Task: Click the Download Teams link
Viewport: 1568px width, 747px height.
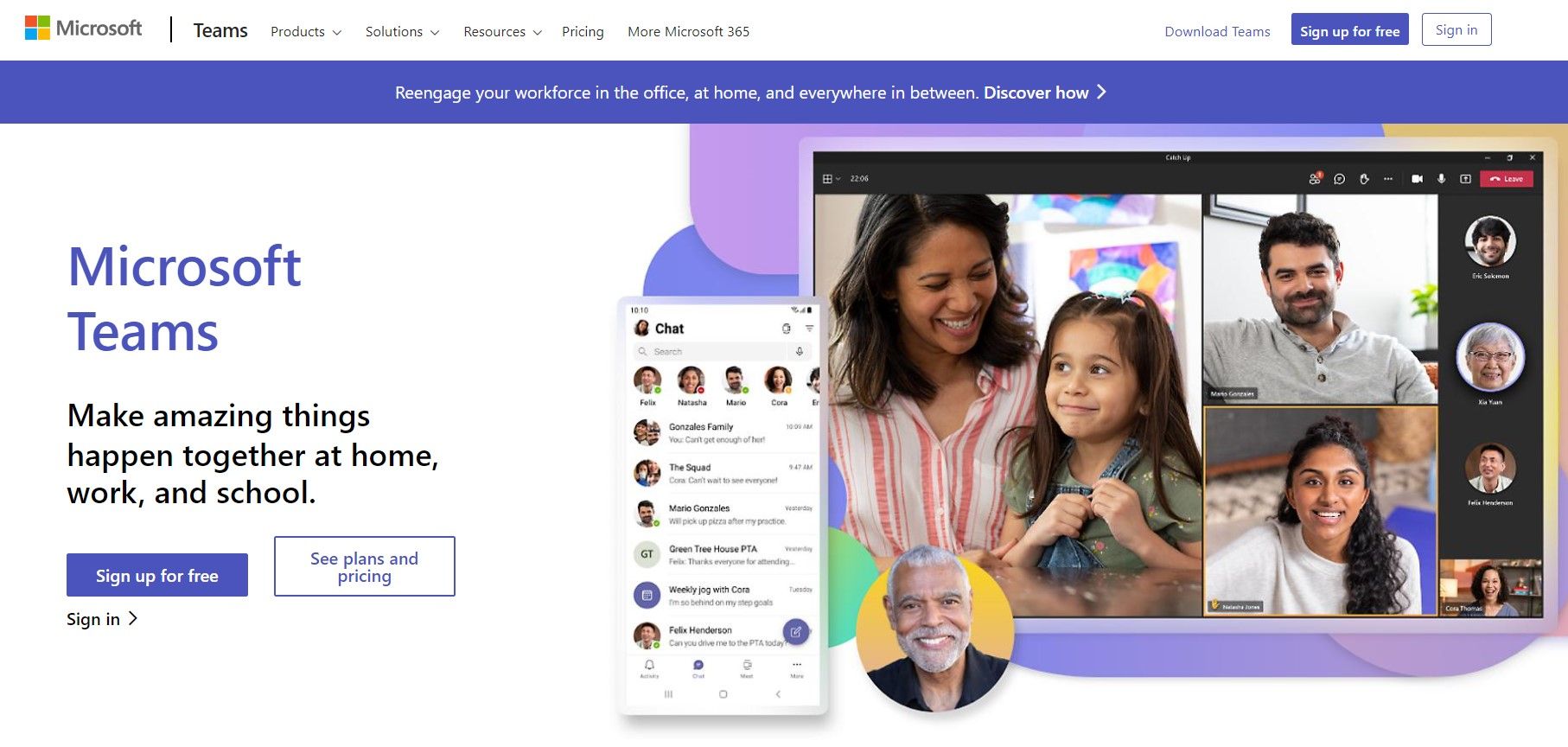Action: (1217, 31)
